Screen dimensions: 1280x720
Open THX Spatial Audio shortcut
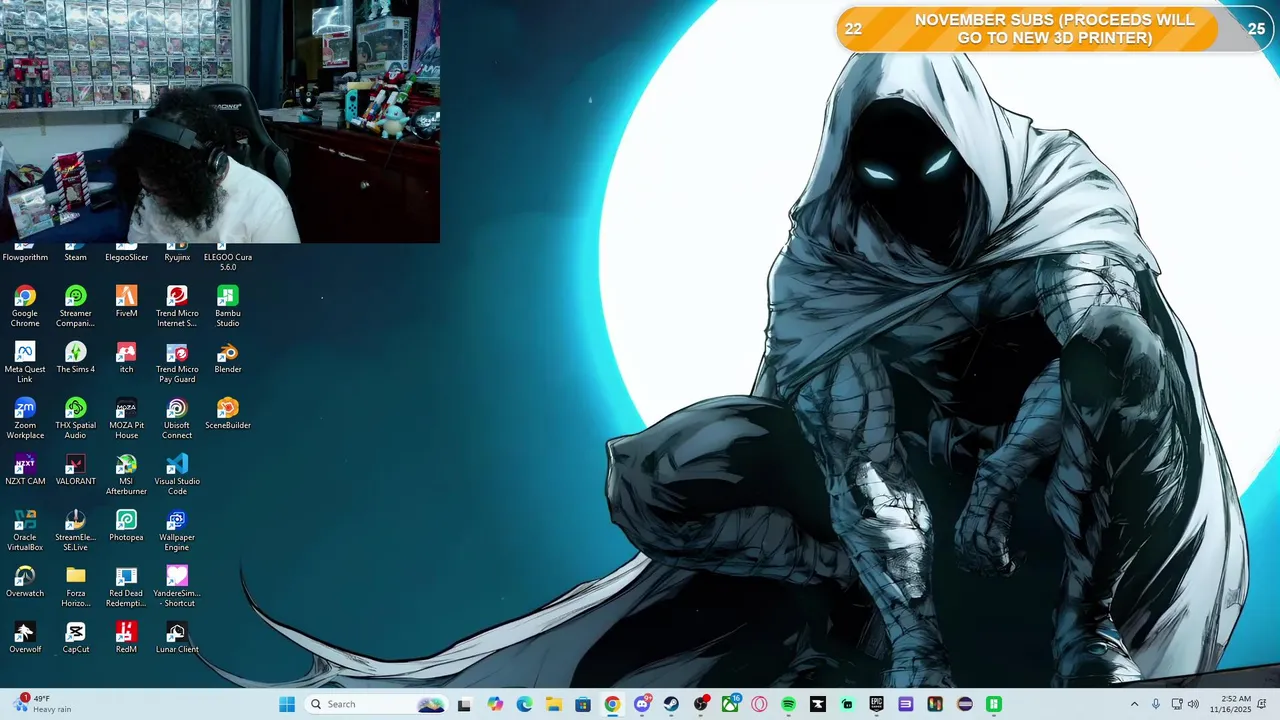click(x=75, y=418)
